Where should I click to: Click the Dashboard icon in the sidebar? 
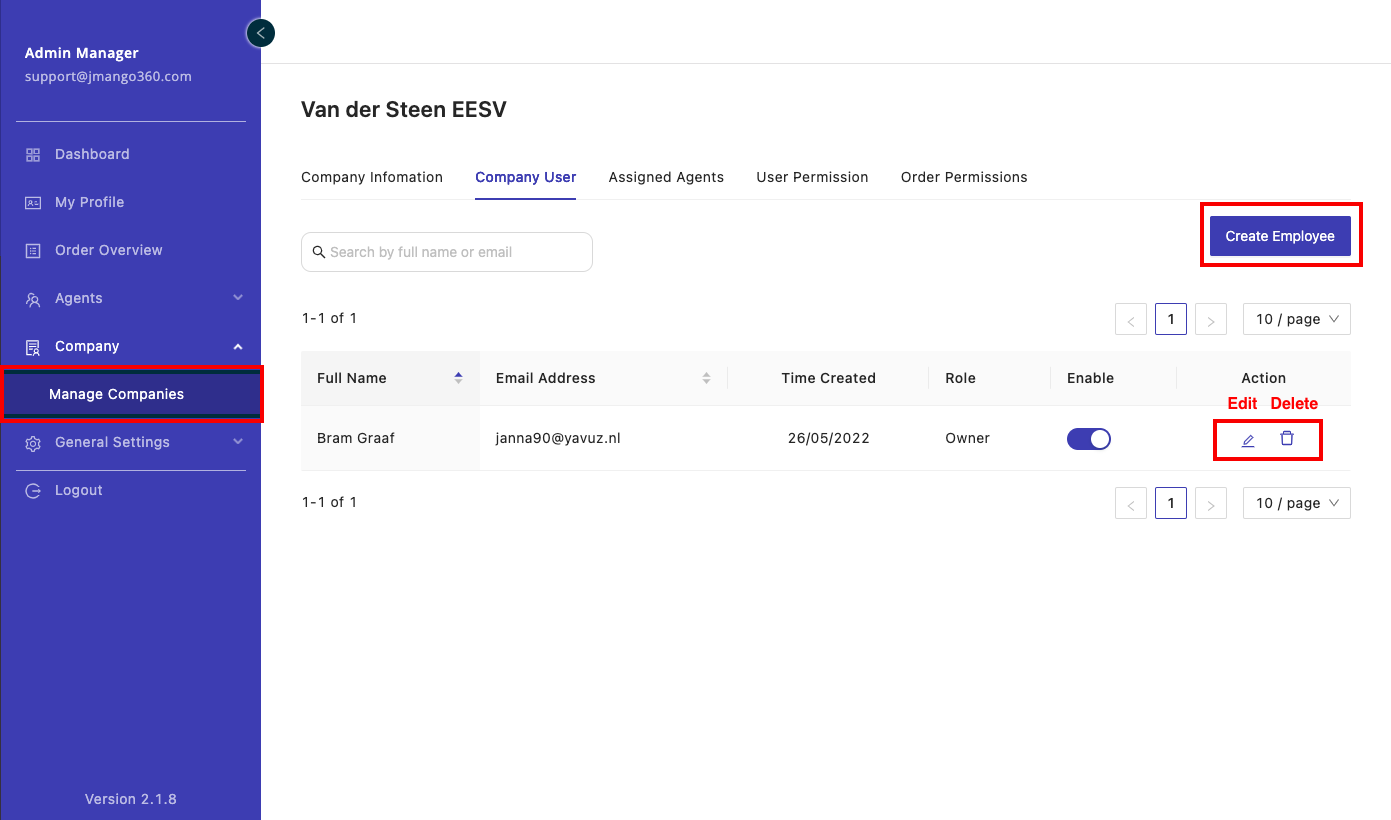point(33,155)
